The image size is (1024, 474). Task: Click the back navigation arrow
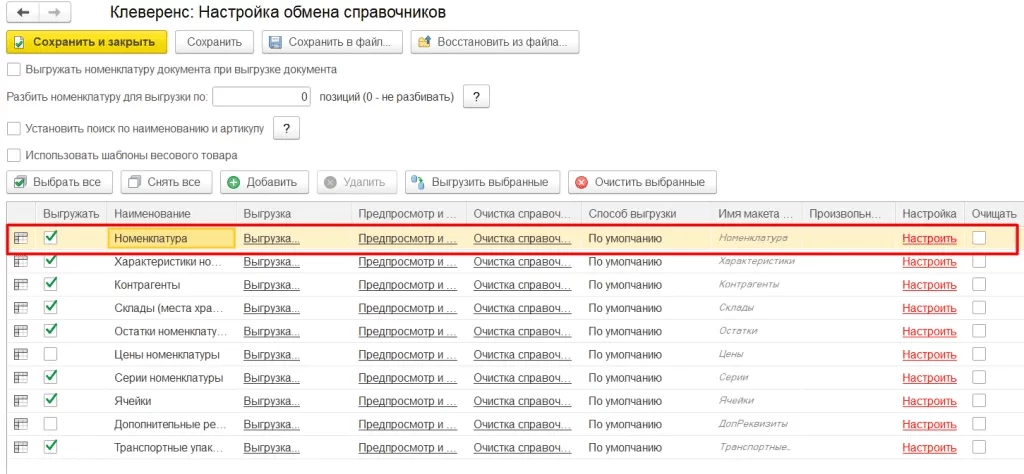pos(22,13)
